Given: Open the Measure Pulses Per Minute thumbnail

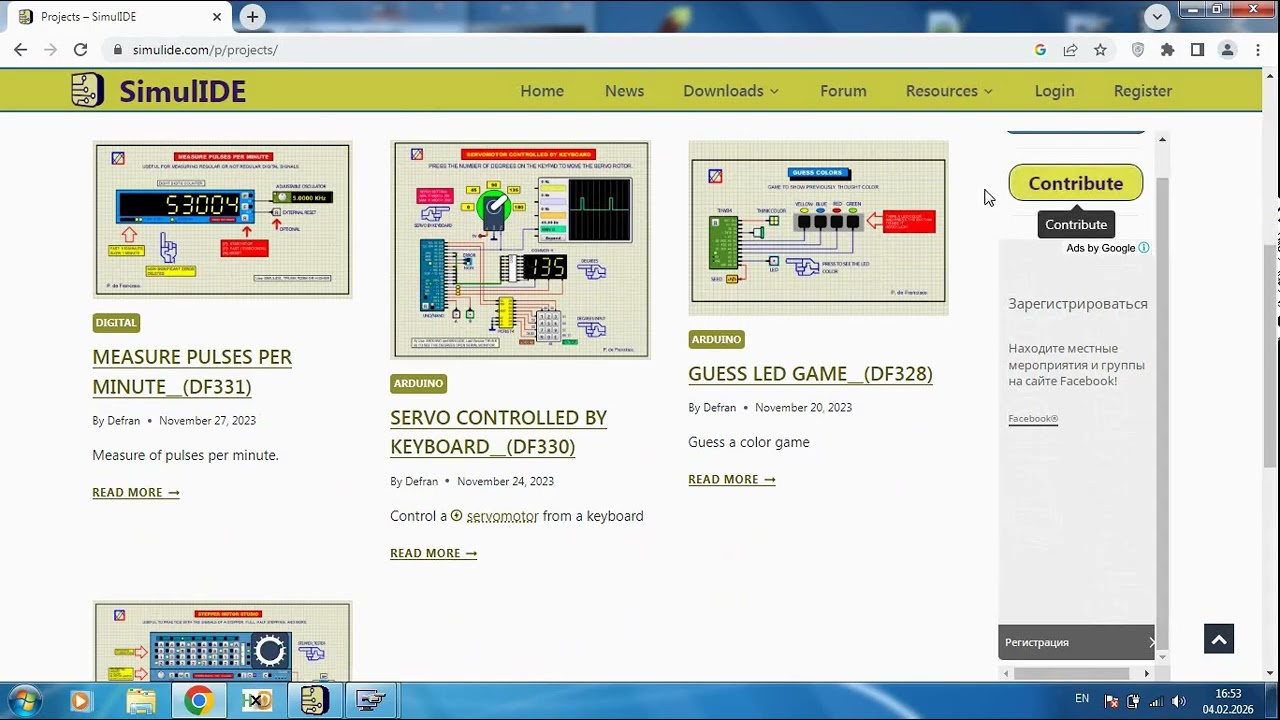Looking at the screenshot, I should point(222,219).
